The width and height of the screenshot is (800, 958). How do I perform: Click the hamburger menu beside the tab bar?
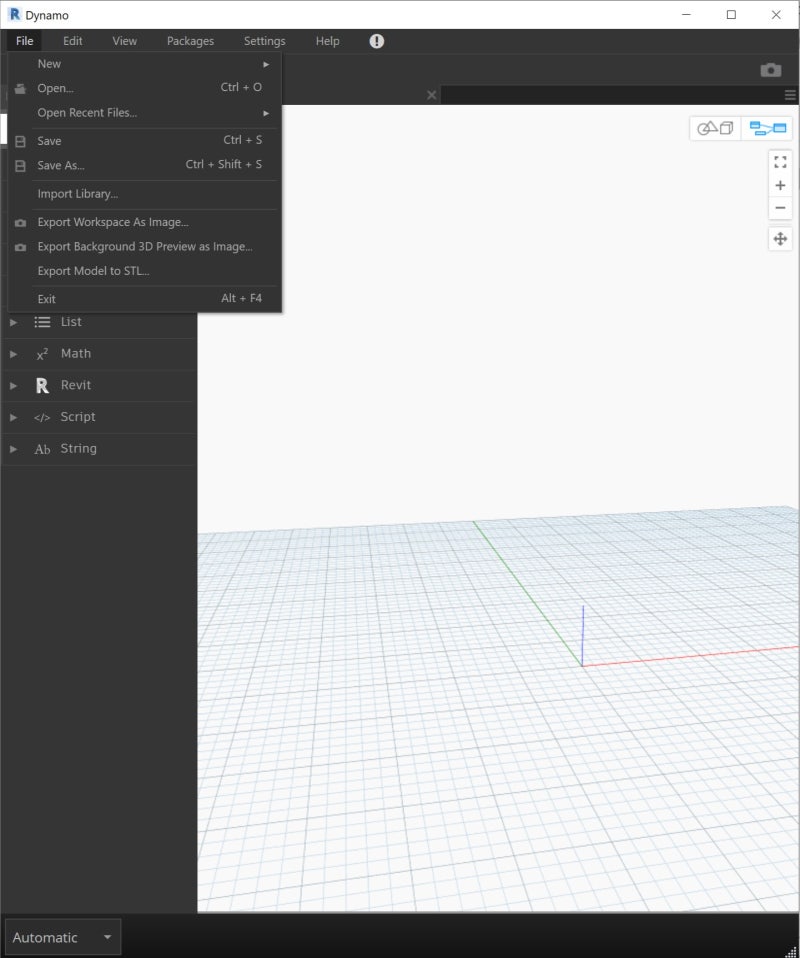point(789,94)
